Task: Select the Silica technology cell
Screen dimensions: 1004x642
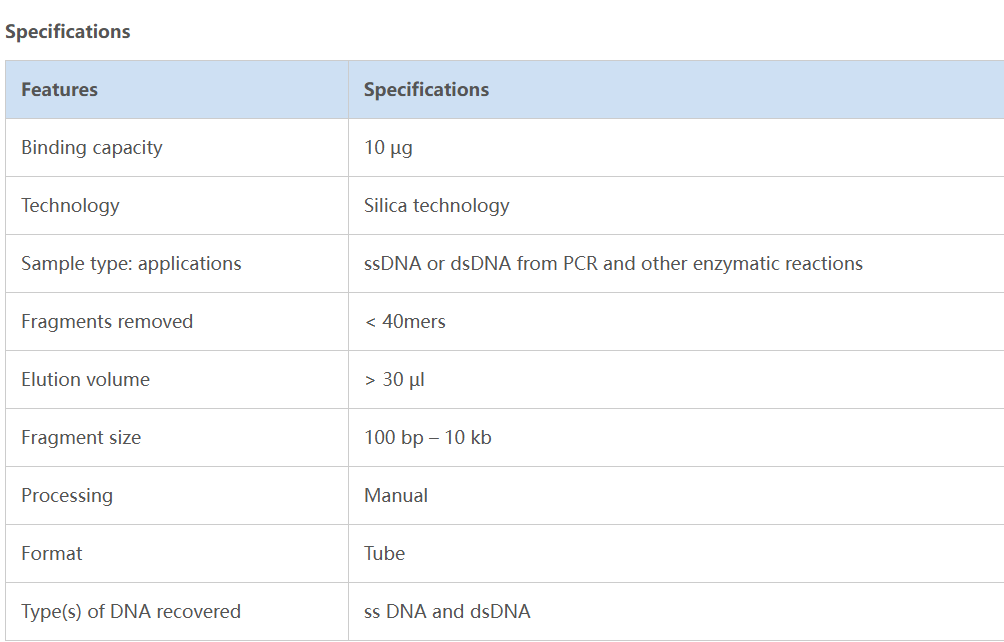Action: 436,205
